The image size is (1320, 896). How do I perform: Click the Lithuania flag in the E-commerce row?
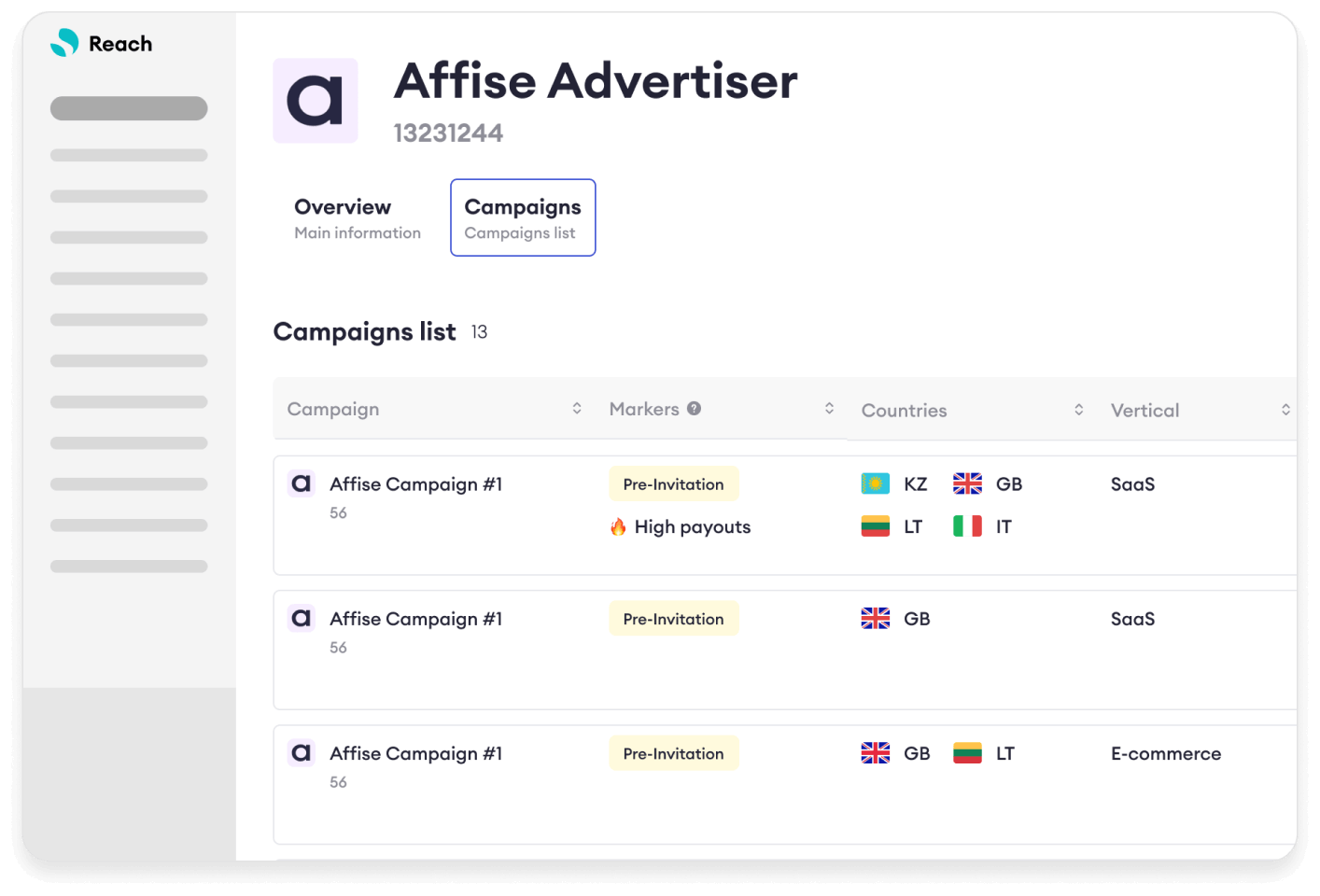click(x=967, y=753)
